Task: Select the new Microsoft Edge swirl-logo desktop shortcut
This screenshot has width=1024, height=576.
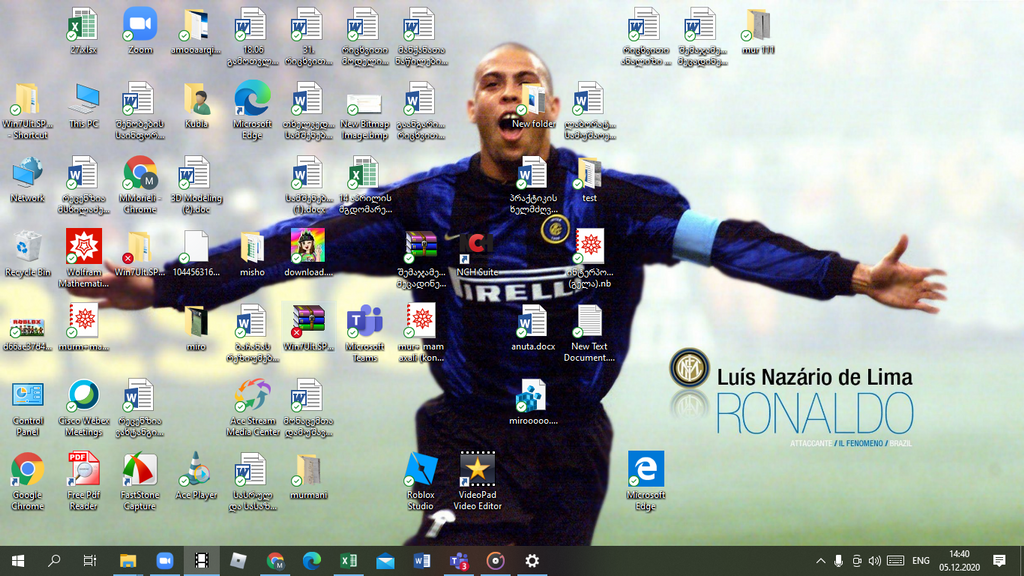Action: [252, 111]
